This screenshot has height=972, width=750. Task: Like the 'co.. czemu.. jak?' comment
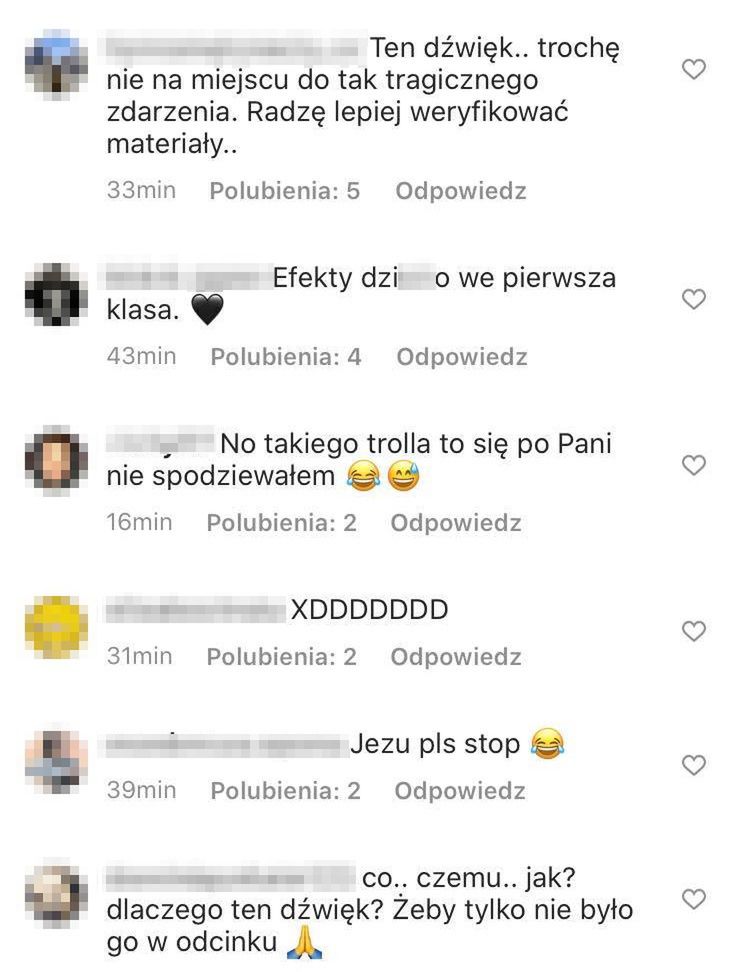click(694, 899)
